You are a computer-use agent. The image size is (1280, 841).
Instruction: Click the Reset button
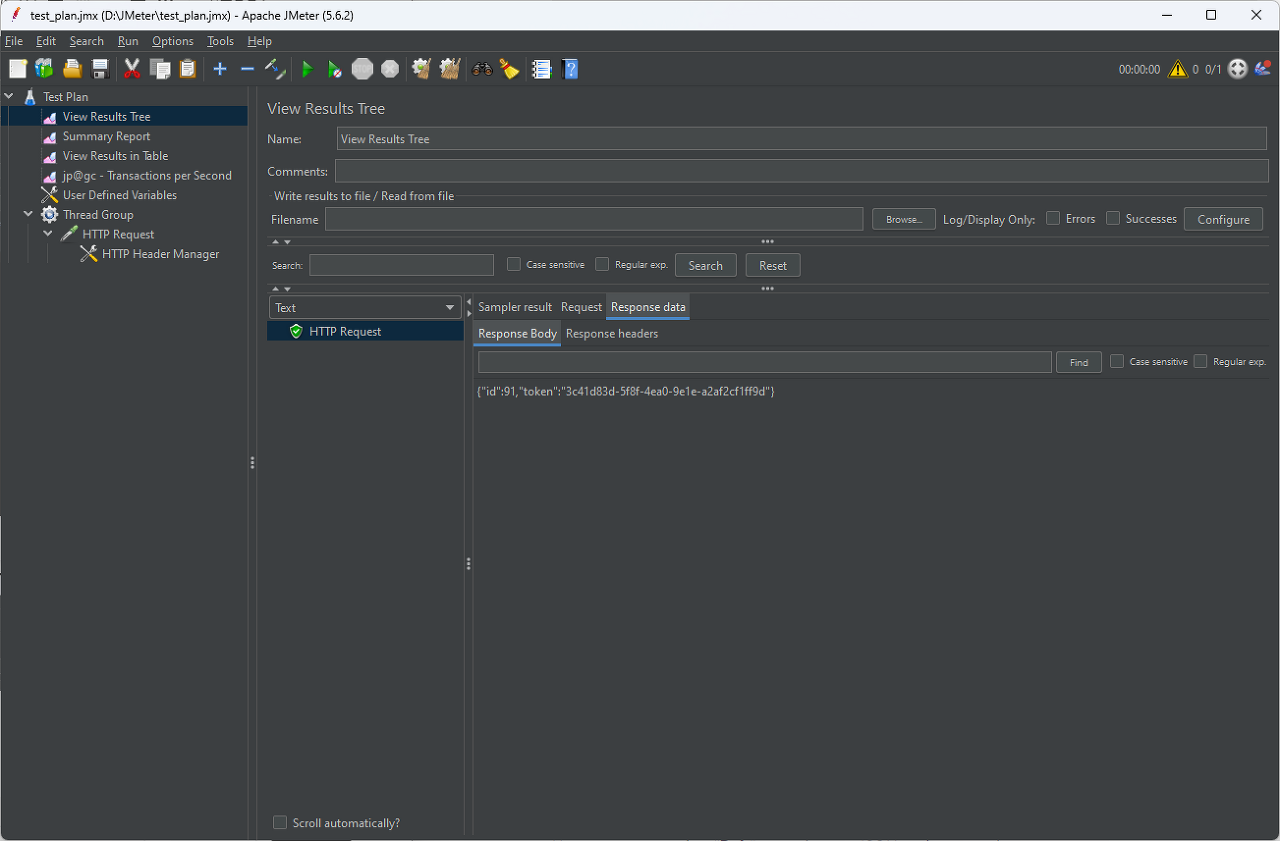773,265
